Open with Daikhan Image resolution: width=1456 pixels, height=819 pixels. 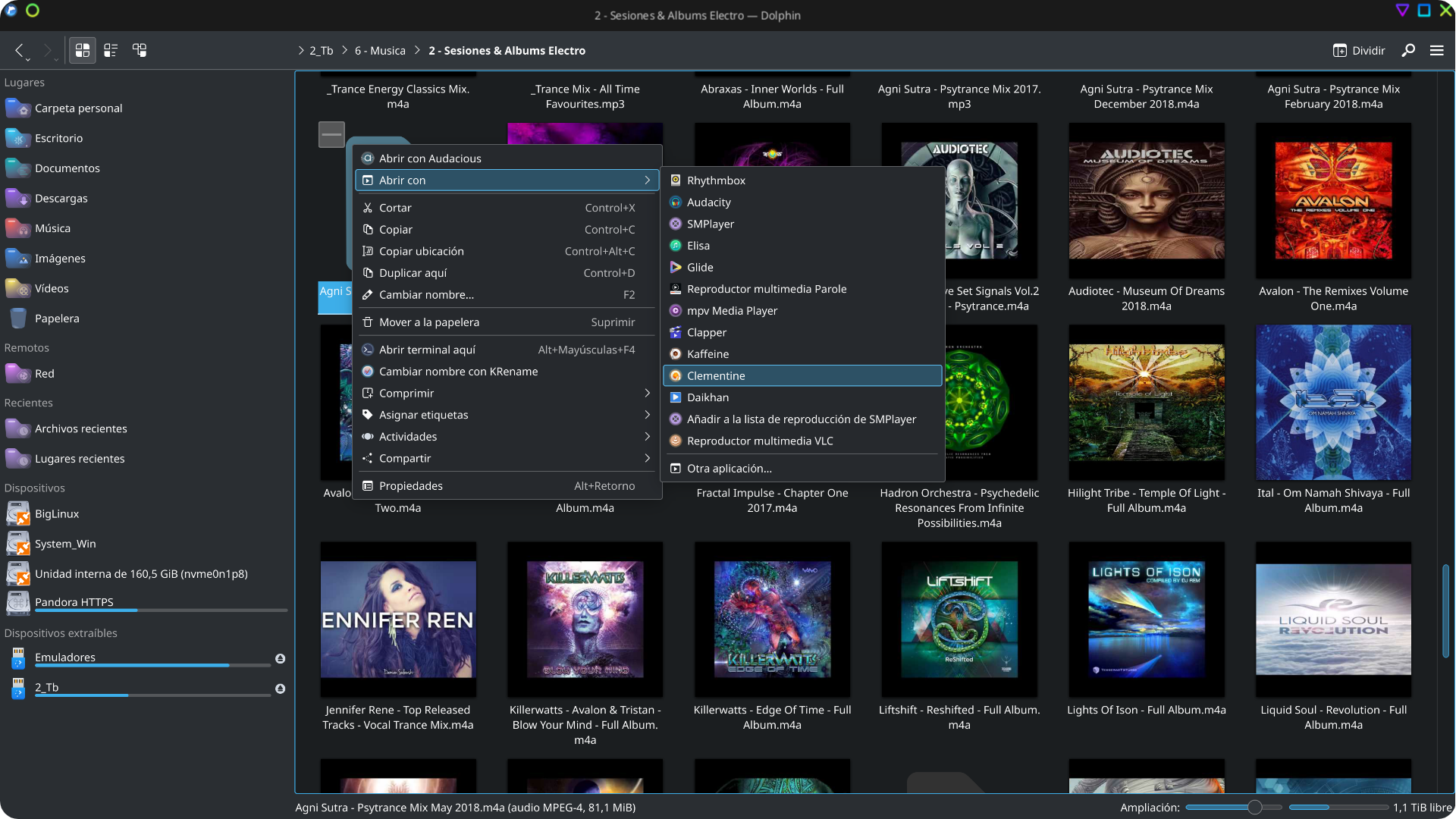tap(802, 397)
